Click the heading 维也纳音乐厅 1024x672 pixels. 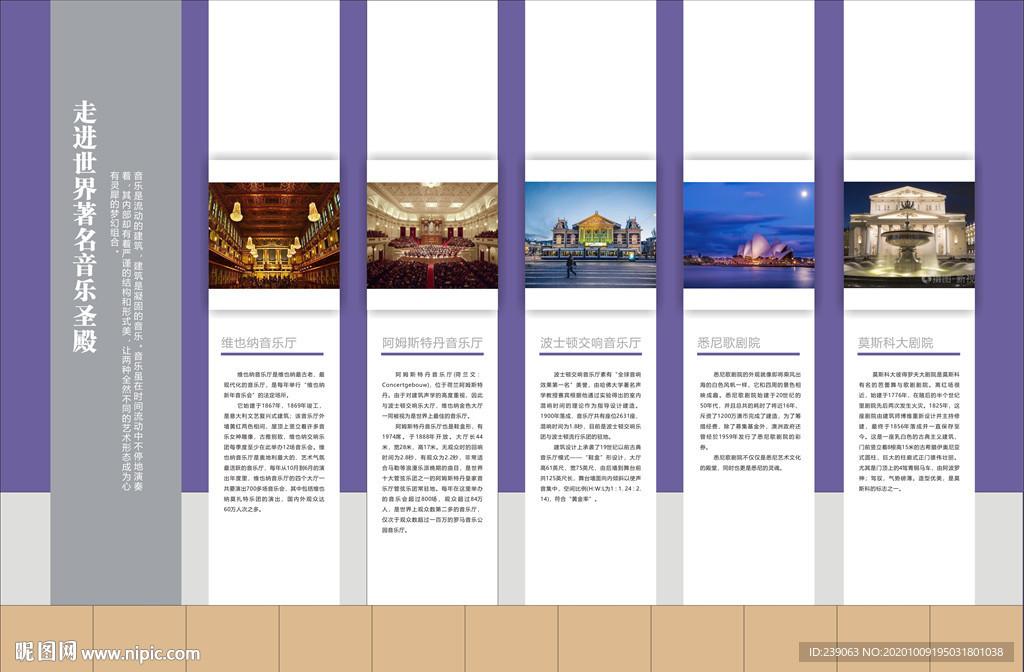259,343
